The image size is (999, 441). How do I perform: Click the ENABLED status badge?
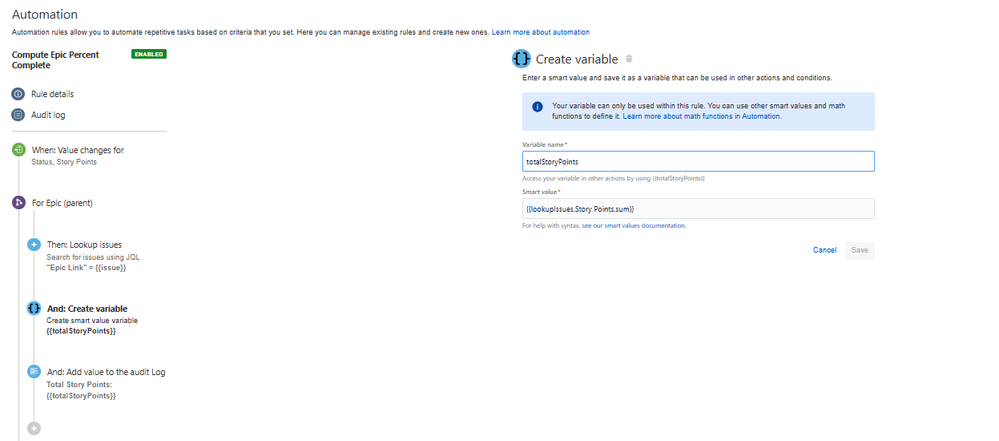(x=149, y=54)
